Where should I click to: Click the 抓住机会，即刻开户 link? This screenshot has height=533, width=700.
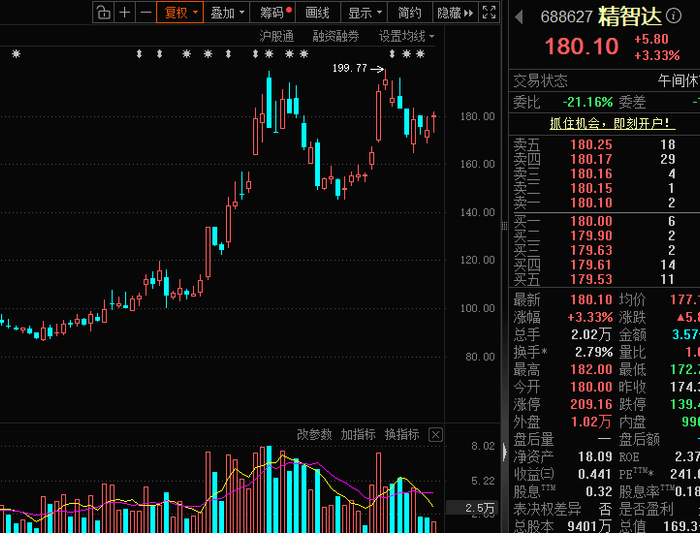[612, 123]
